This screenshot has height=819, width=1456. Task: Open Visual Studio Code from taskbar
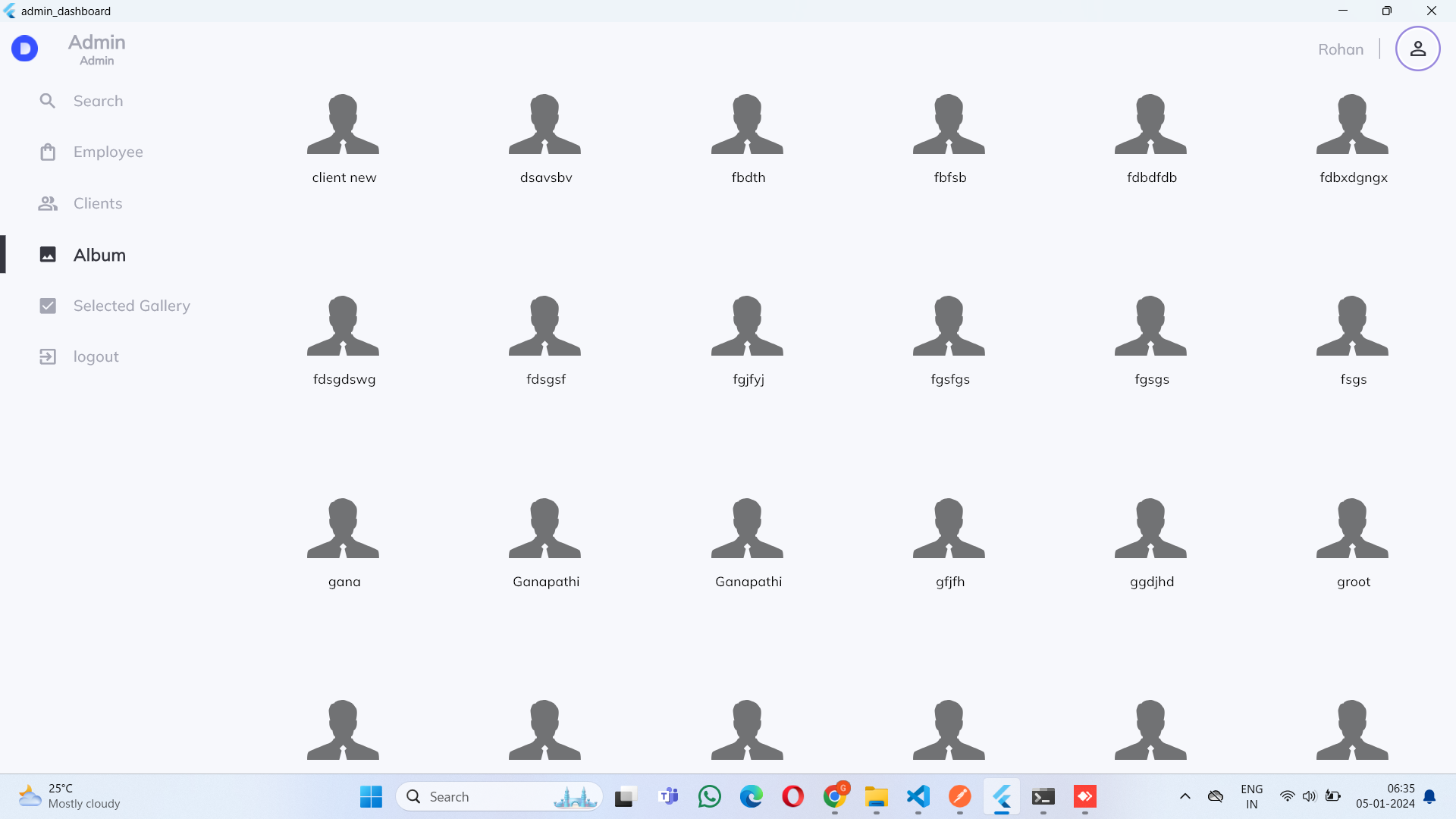coord(918,796)
